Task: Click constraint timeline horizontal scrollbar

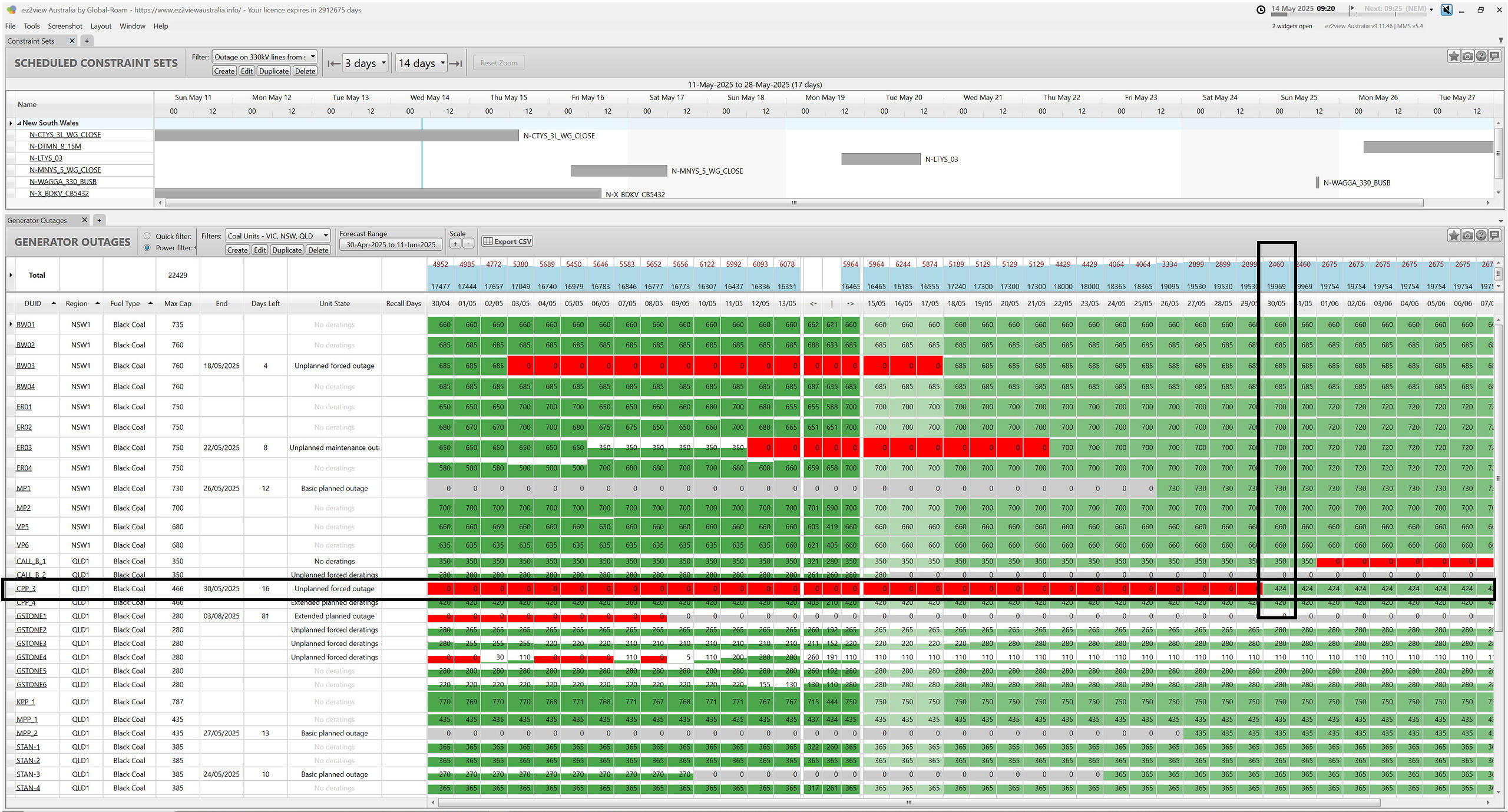Action: pyautogui.click(x=793, y=203)
